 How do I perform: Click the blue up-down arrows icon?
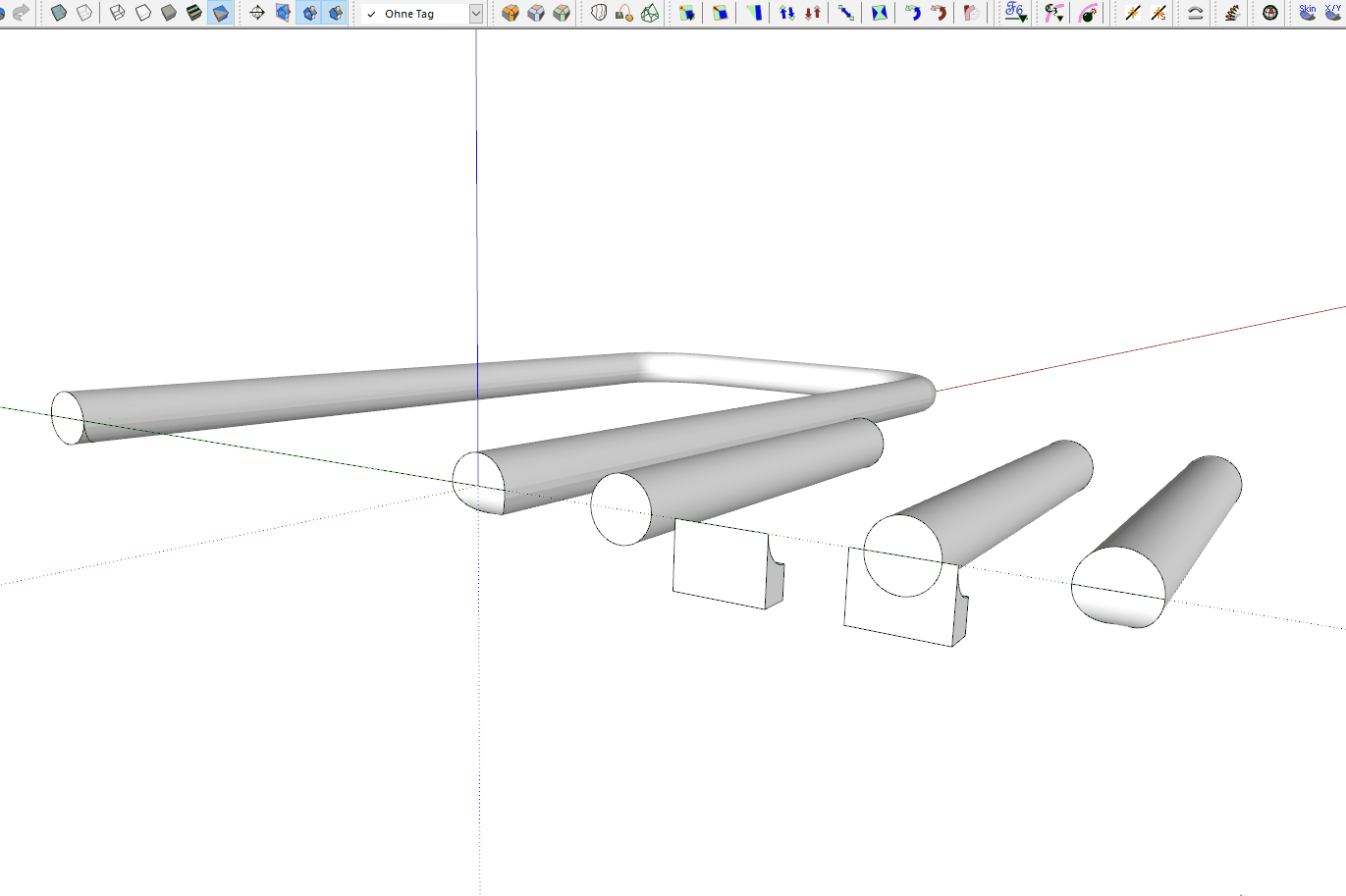tap(786, 13)
